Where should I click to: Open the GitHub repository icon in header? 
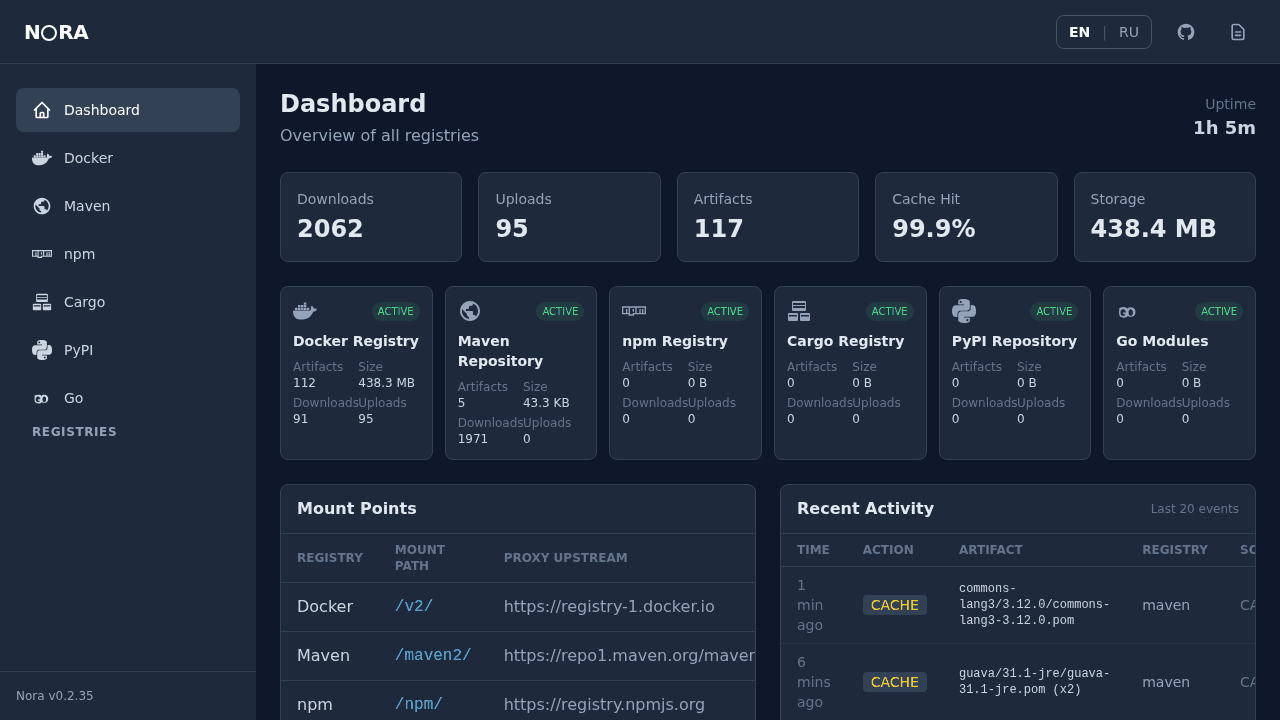click(x=1186, y=31)
